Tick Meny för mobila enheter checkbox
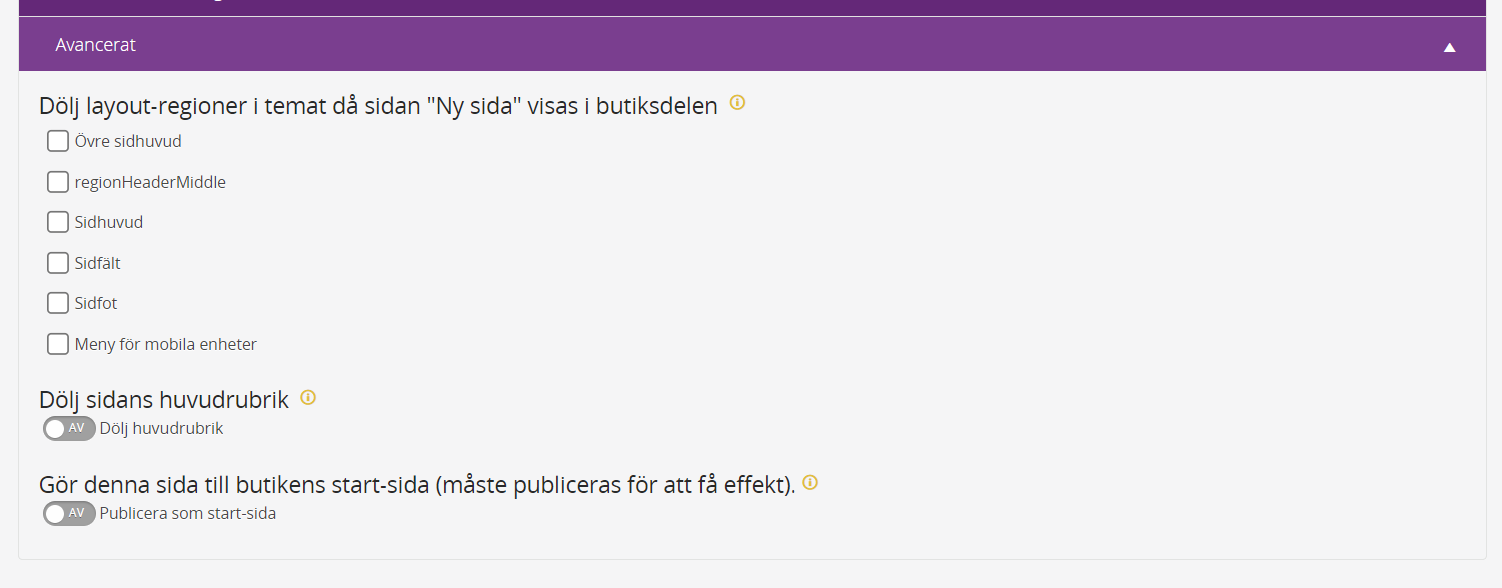1502x588 pixels. pos(58,344)
